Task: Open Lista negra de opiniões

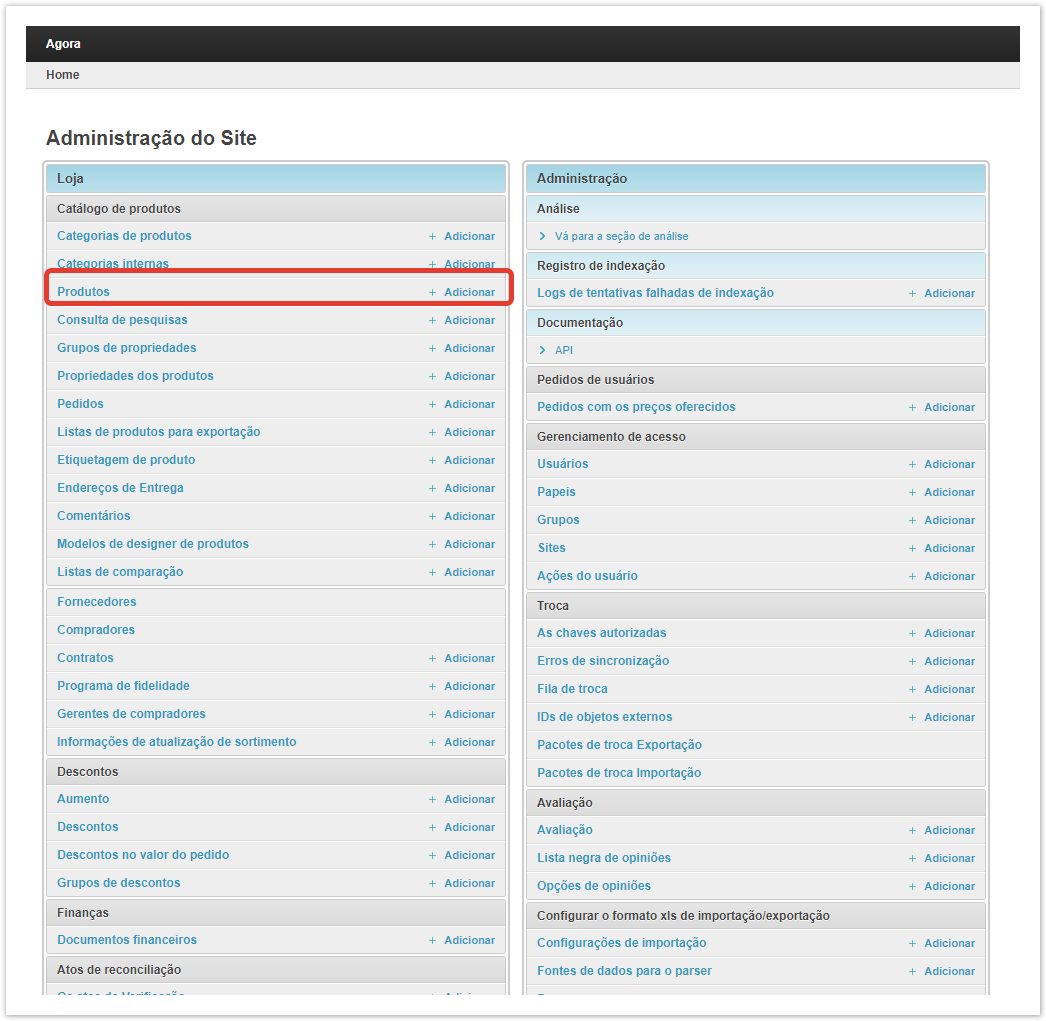Action: tap(603, 858)
